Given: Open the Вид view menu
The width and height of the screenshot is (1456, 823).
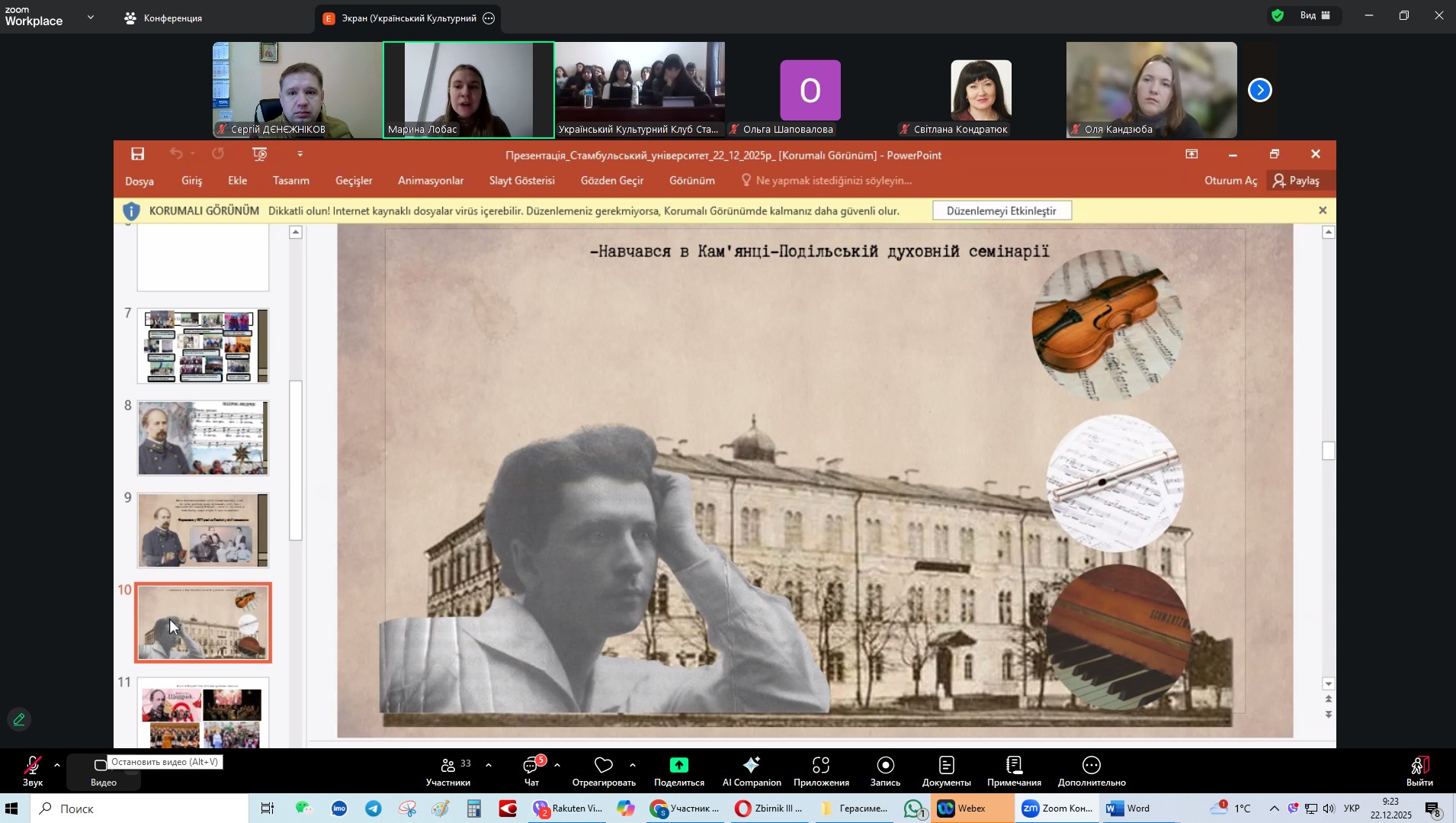Looking at the screenshot, I should 1315,15.
